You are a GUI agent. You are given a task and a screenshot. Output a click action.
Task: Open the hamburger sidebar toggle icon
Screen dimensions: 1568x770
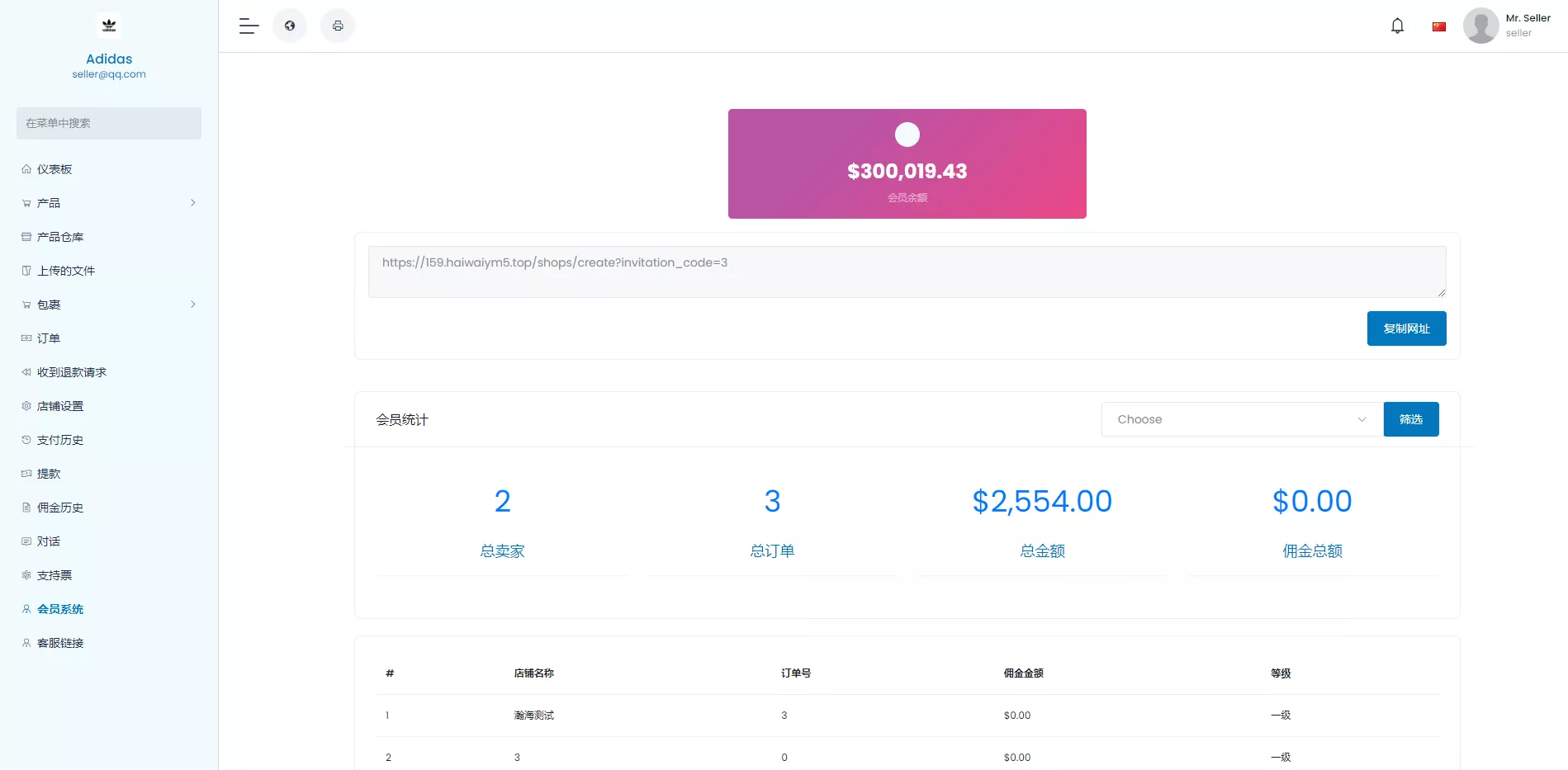pyautogui.click(x=248, y=26)
